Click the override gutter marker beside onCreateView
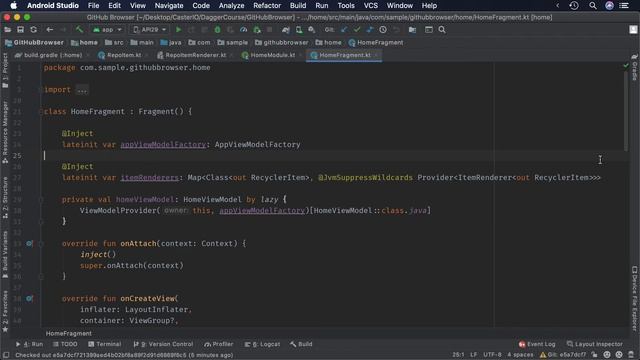Image resolution: width=640 pixels, height=360 pixels. coord(29,298)
